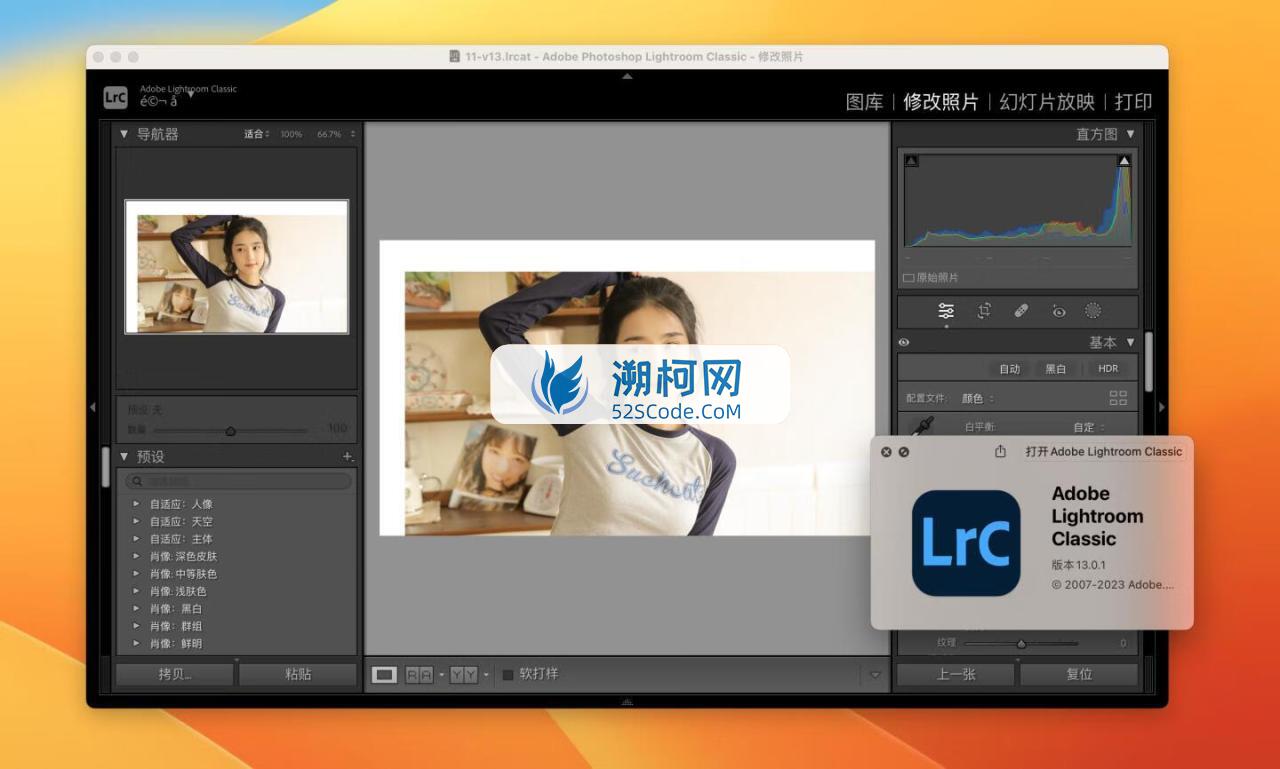Select the Red Eye correction tool
Viewport: 1280px width, 769px height.
[1059, 311]
